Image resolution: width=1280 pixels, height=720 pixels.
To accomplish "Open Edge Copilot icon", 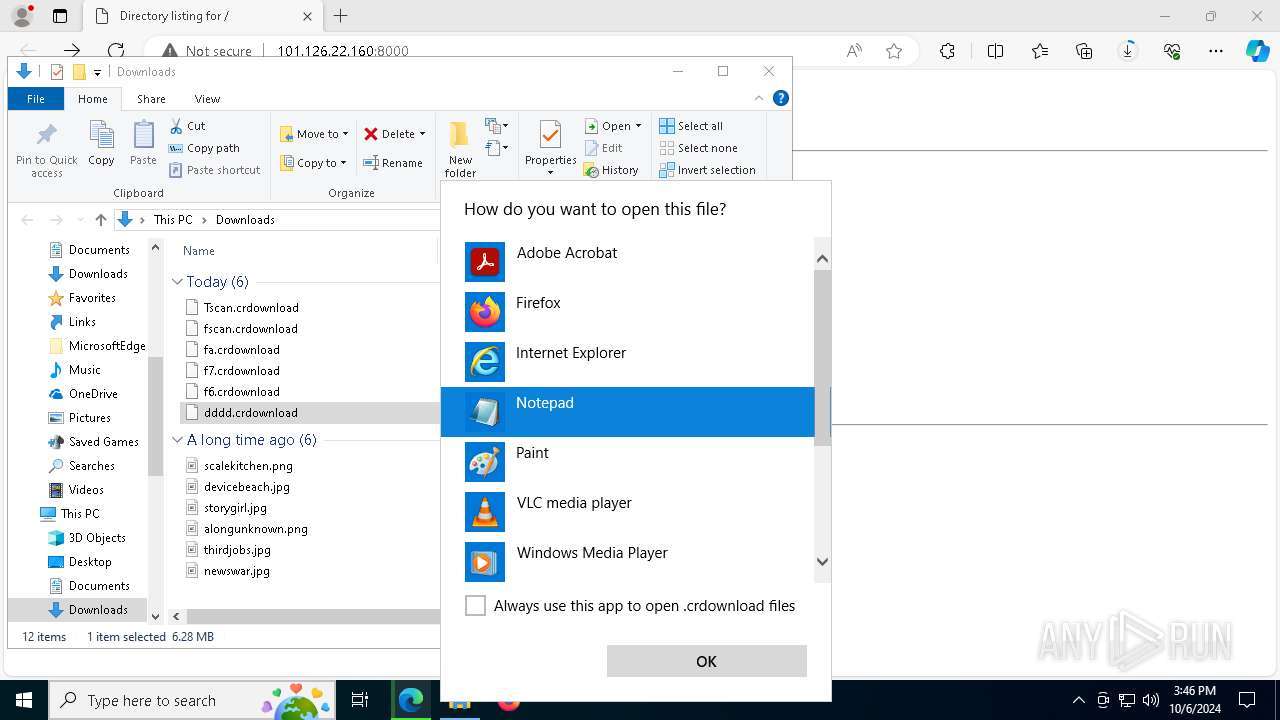I will tap(1257, 51).
